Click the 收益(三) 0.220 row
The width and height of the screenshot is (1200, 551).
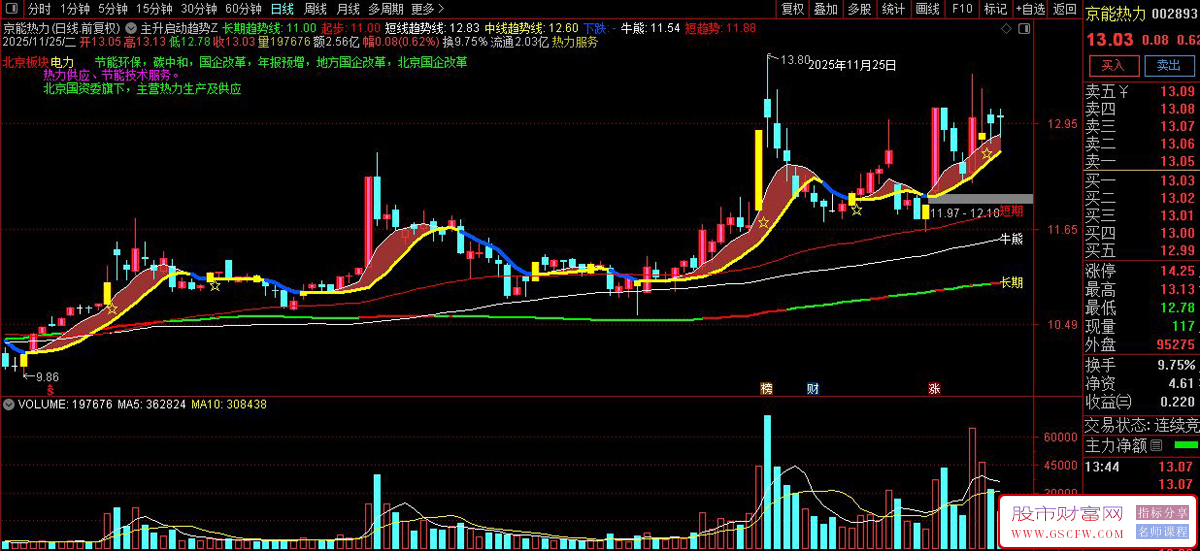1142,402
